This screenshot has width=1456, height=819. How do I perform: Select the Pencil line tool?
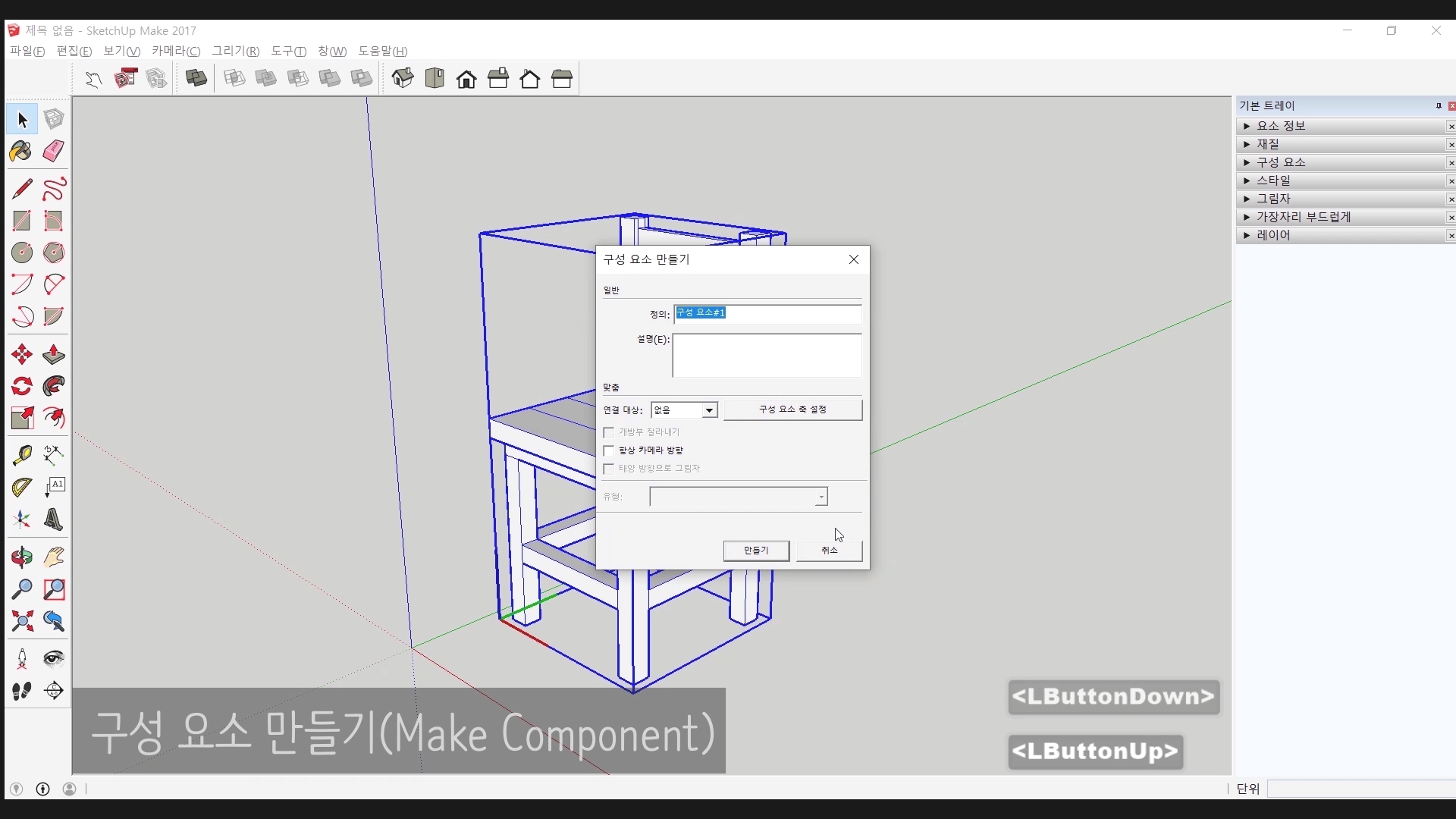coord(21,189)
